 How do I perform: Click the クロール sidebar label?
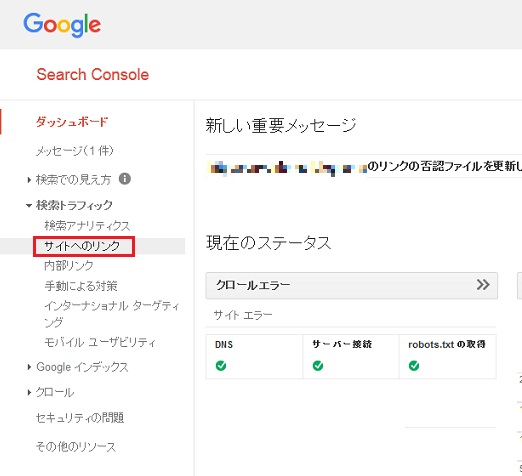pyautogui.click(x=55, y=392)
